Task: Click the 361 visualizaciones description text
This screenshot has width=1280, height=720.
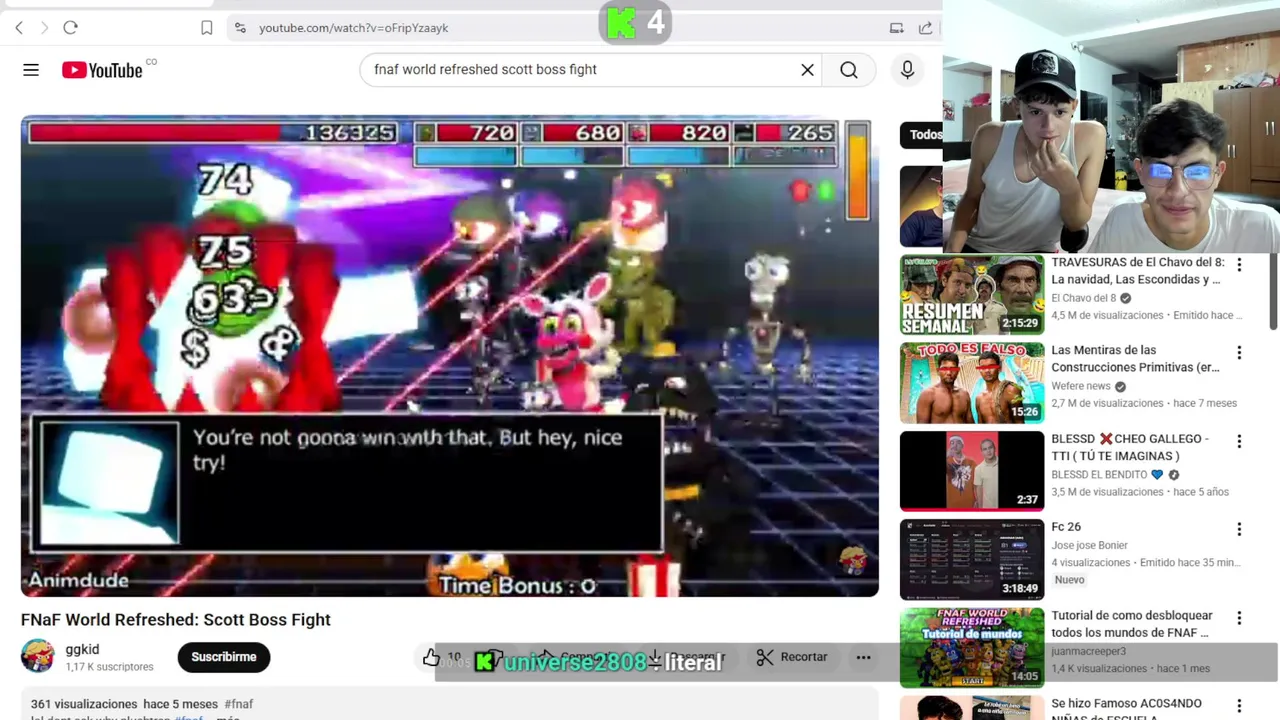Action: point(84,704)
